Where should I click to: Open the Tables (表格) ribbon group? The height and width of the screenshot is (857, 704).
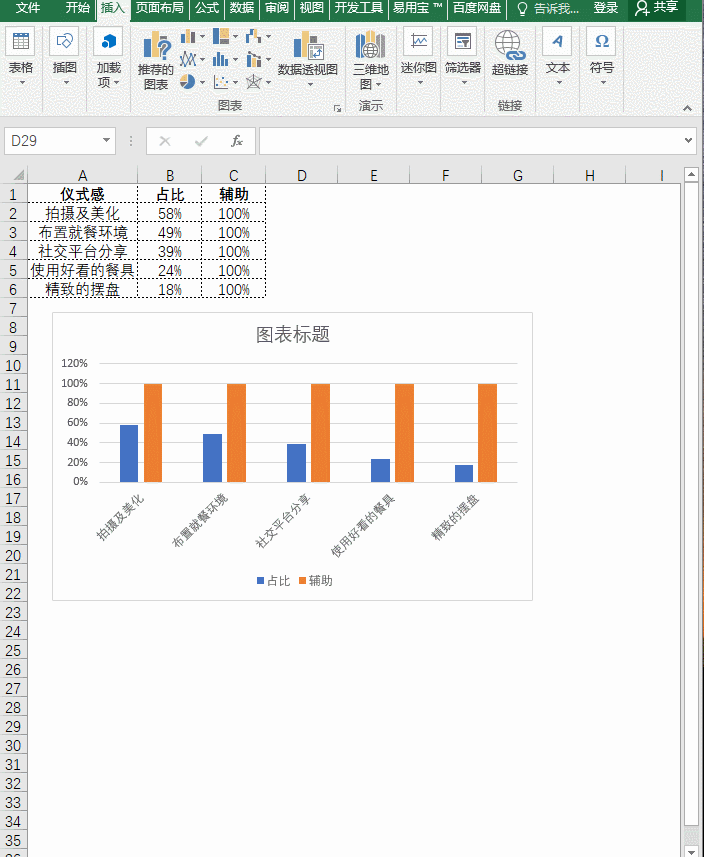(x=21, y=58)
